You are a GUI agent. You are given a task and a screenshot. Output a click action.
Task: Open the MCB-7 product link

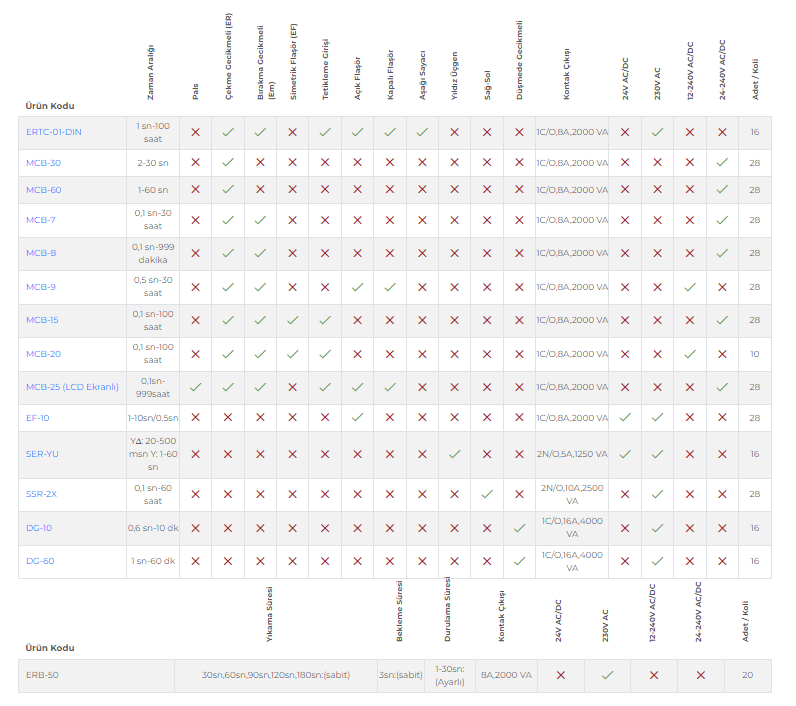tap(41, 220)
